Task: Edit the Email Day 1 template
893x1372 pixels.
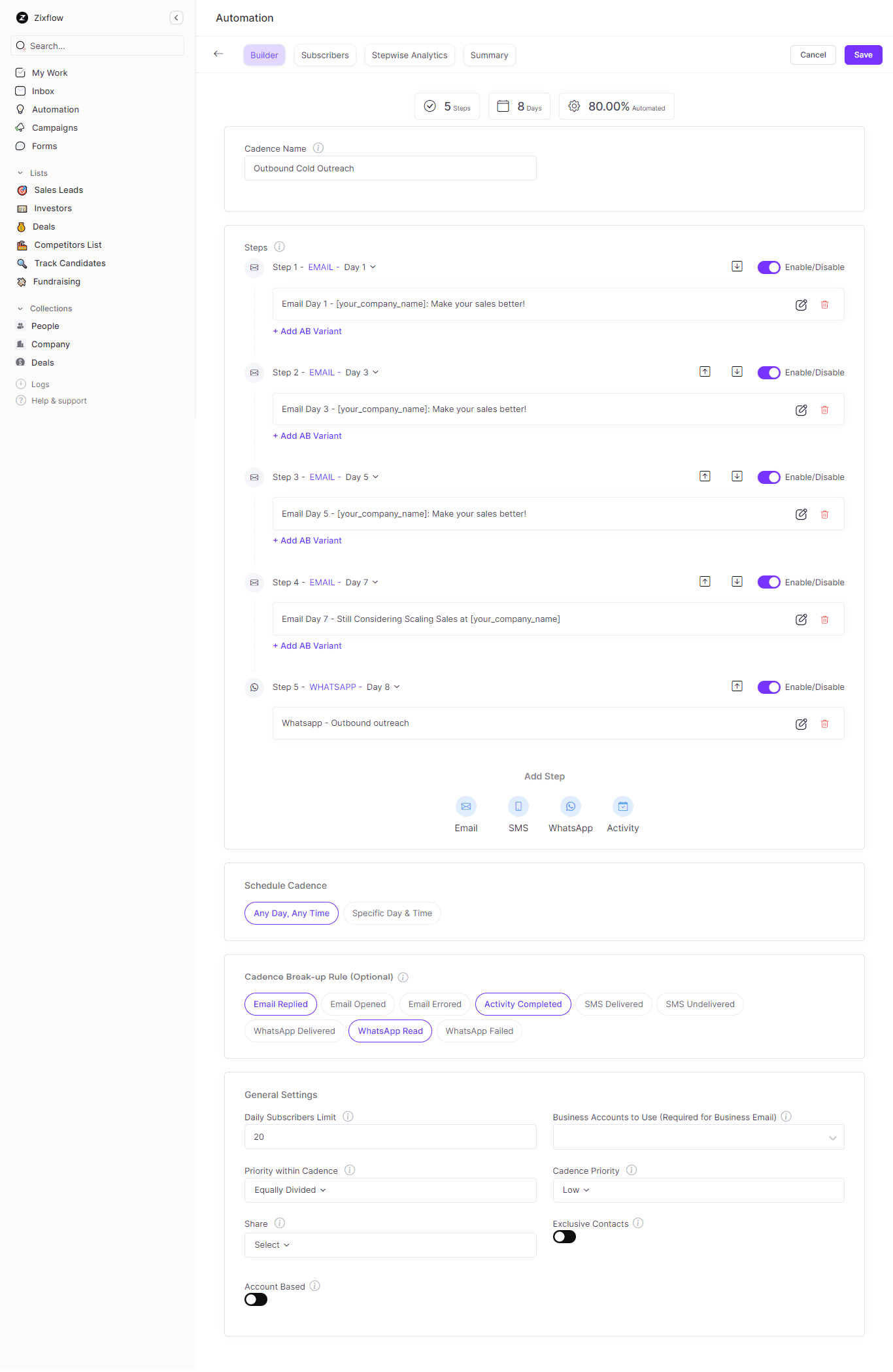Action: point(801,305)
